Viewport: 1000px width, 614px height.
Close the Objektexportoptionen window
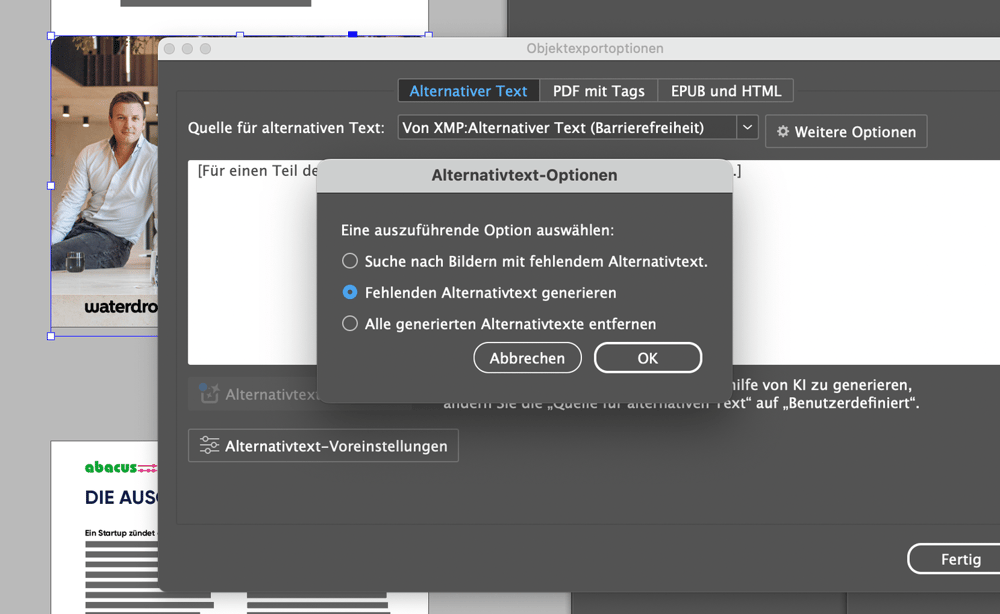pyautogui.click(x=169, y=48)
